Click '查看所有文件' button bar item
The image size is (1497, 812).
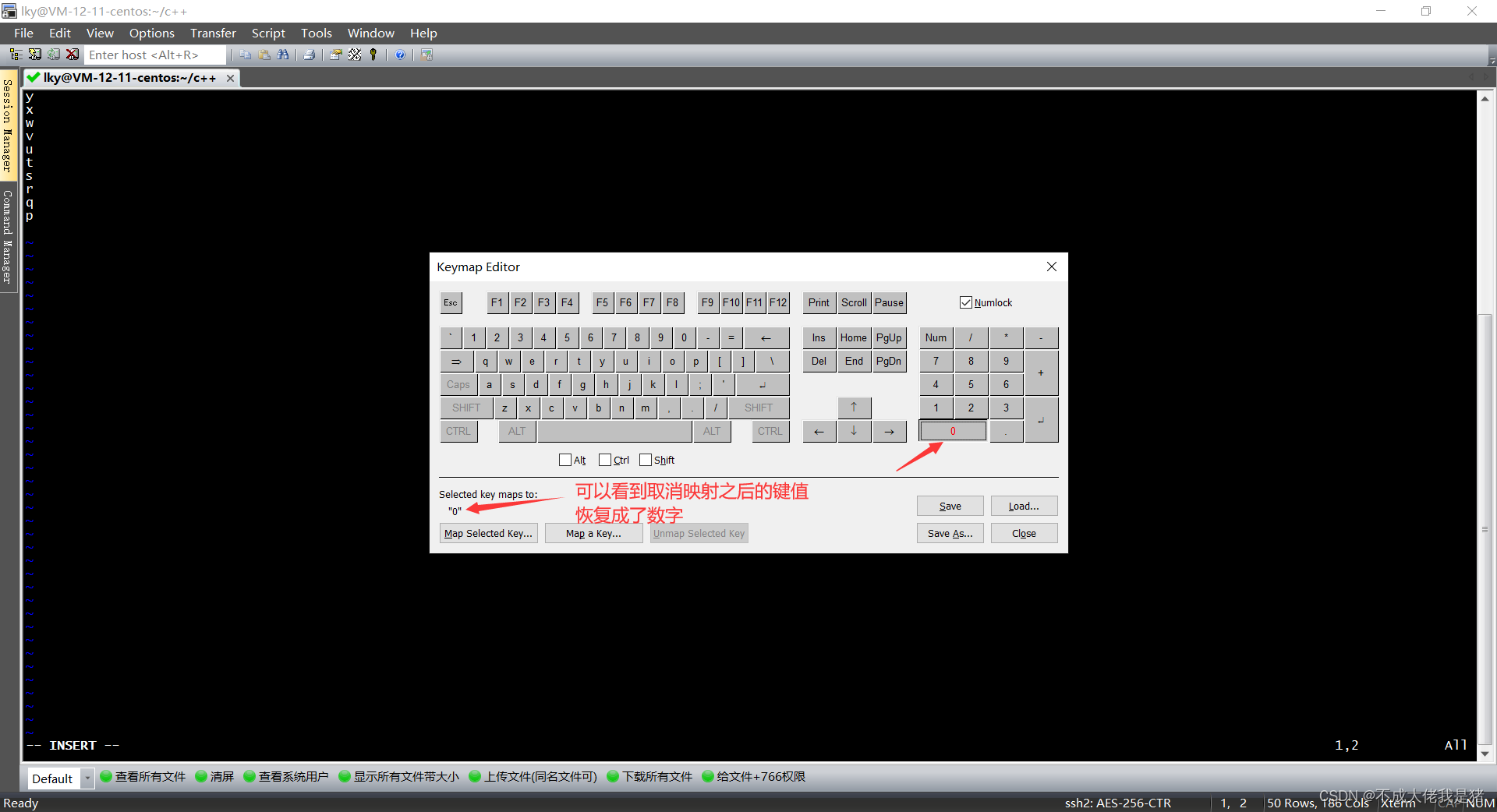[x=143, y=776]
